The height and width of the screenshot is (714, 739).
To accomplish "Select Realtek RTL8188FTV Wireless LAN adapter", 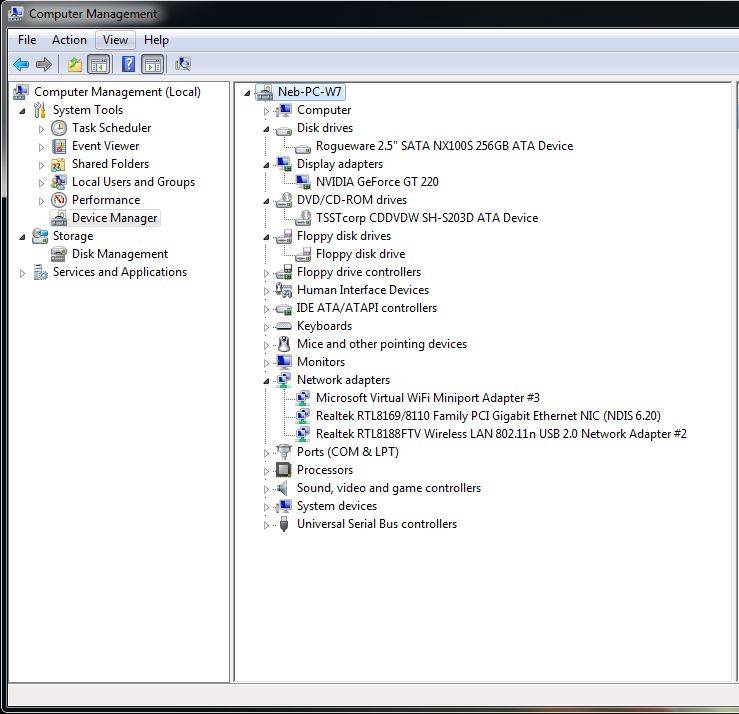I will click(x=501, y=434).
